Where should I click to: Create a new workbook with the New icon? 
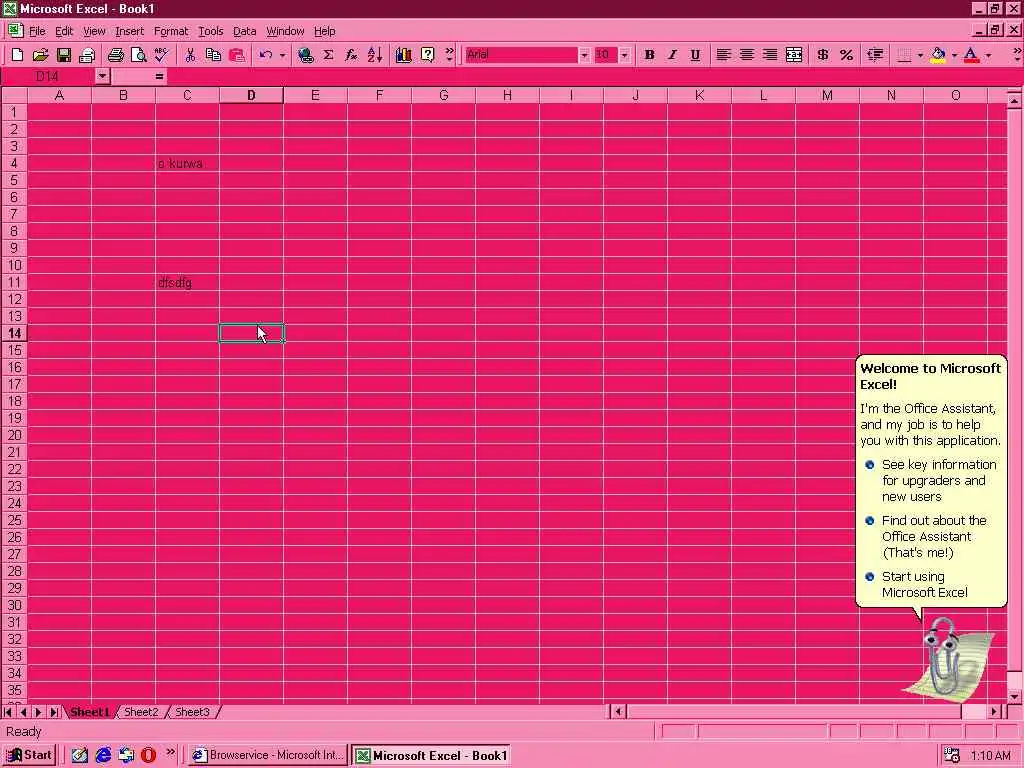(18, 55)
